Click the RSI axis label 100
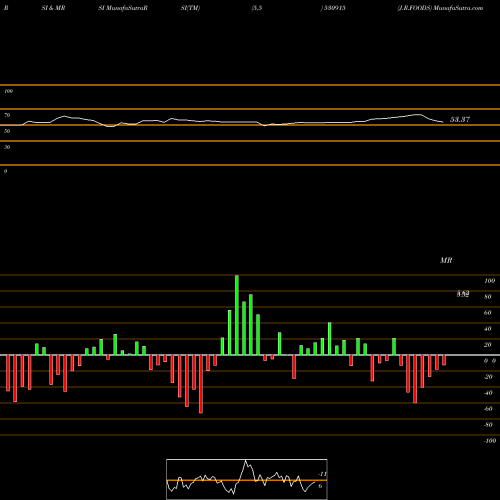500x500 pixels. [x=8, y=91]
